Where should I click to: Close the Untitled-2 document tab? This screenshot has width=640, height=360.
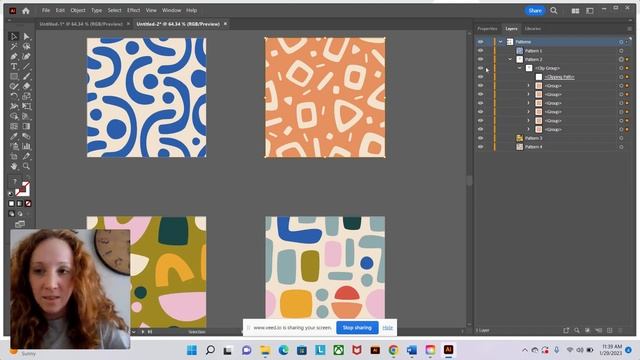pyautogui.click(x=225, y=24)
